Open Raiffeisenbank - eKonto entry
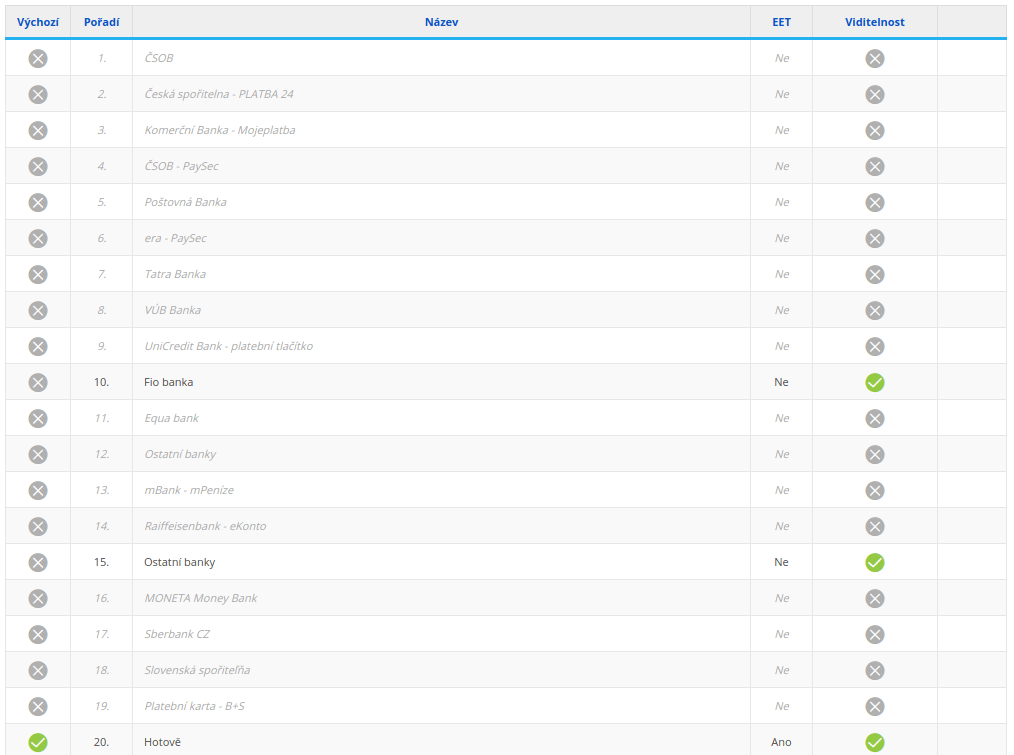The image size is (1014, 755). (x=205, y=526)
